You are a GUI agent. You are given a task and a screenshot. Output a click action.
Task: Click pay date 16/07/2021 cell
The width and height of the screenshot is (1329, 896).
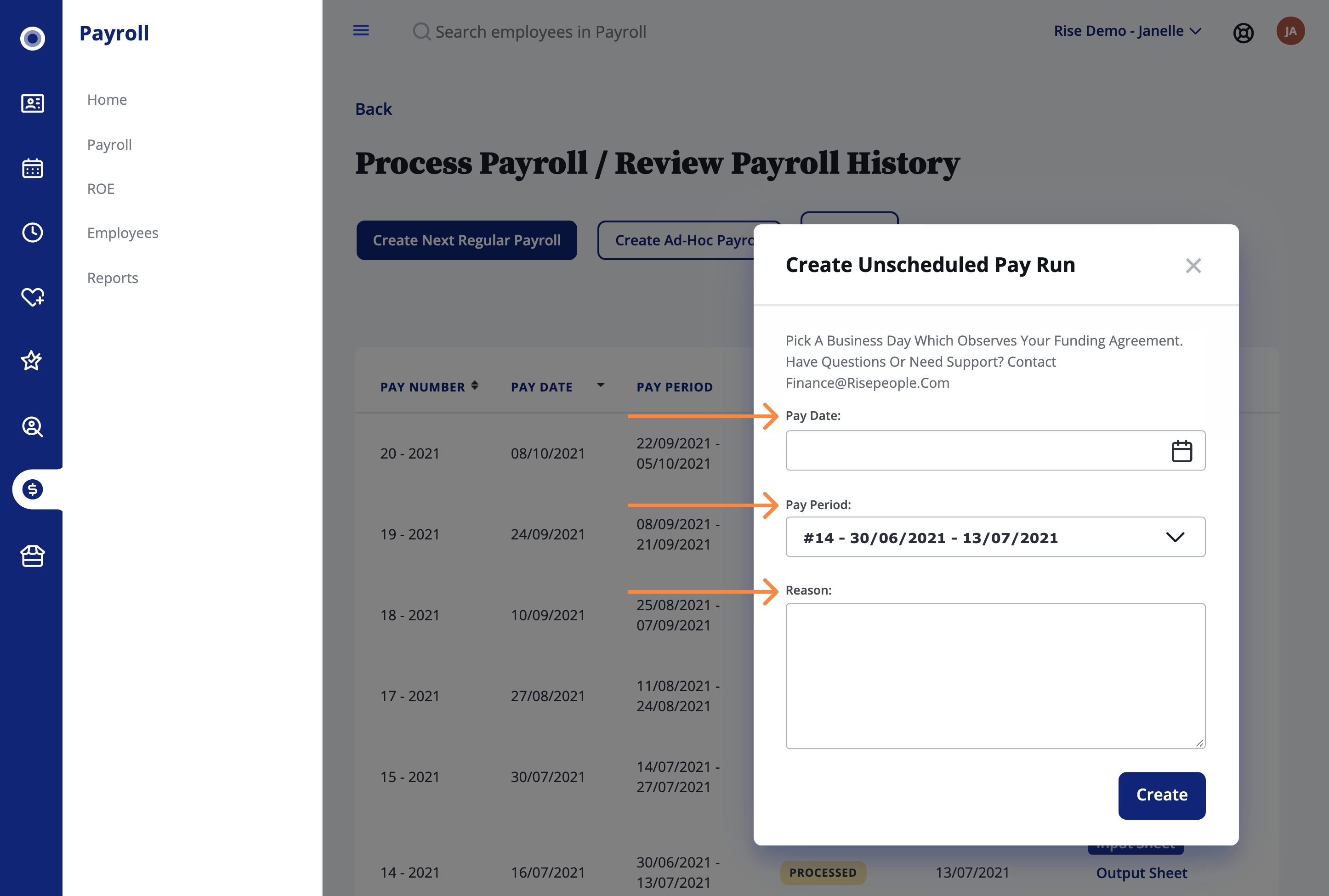pos(547,873)
